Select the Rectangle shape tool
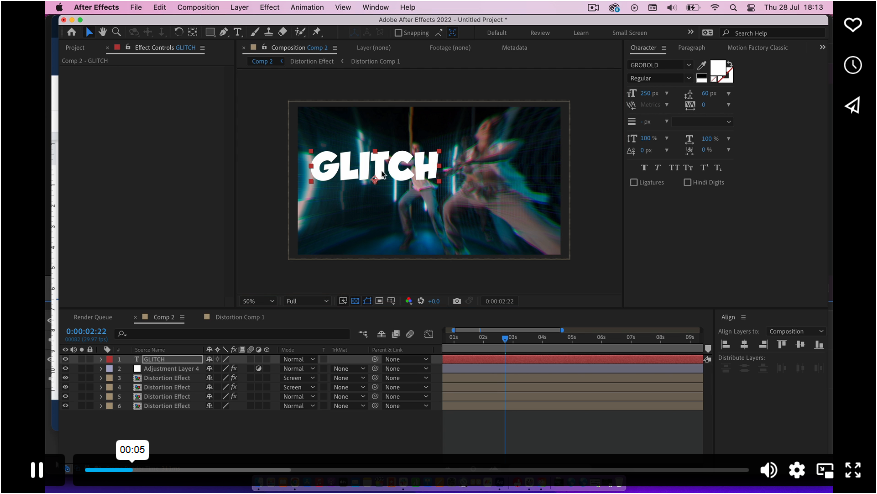This screenshot has height=494, width=877. pos(210,32)
